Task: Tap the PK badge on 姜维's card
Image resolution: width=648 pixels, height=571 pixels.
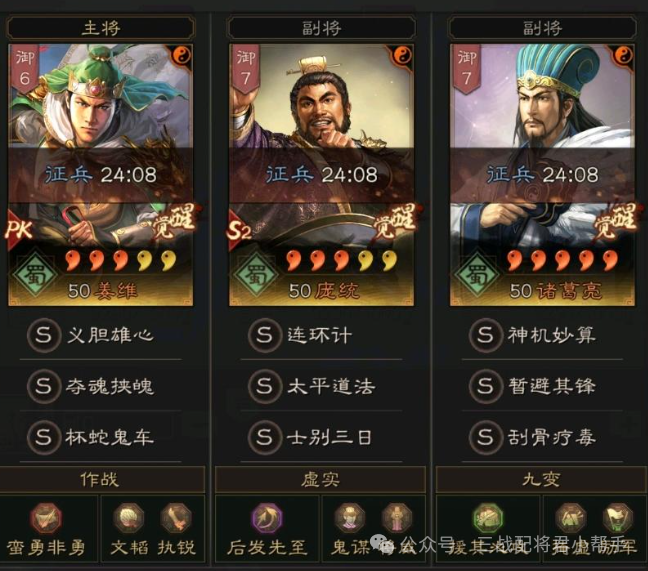Action: [x=18, y=230]
